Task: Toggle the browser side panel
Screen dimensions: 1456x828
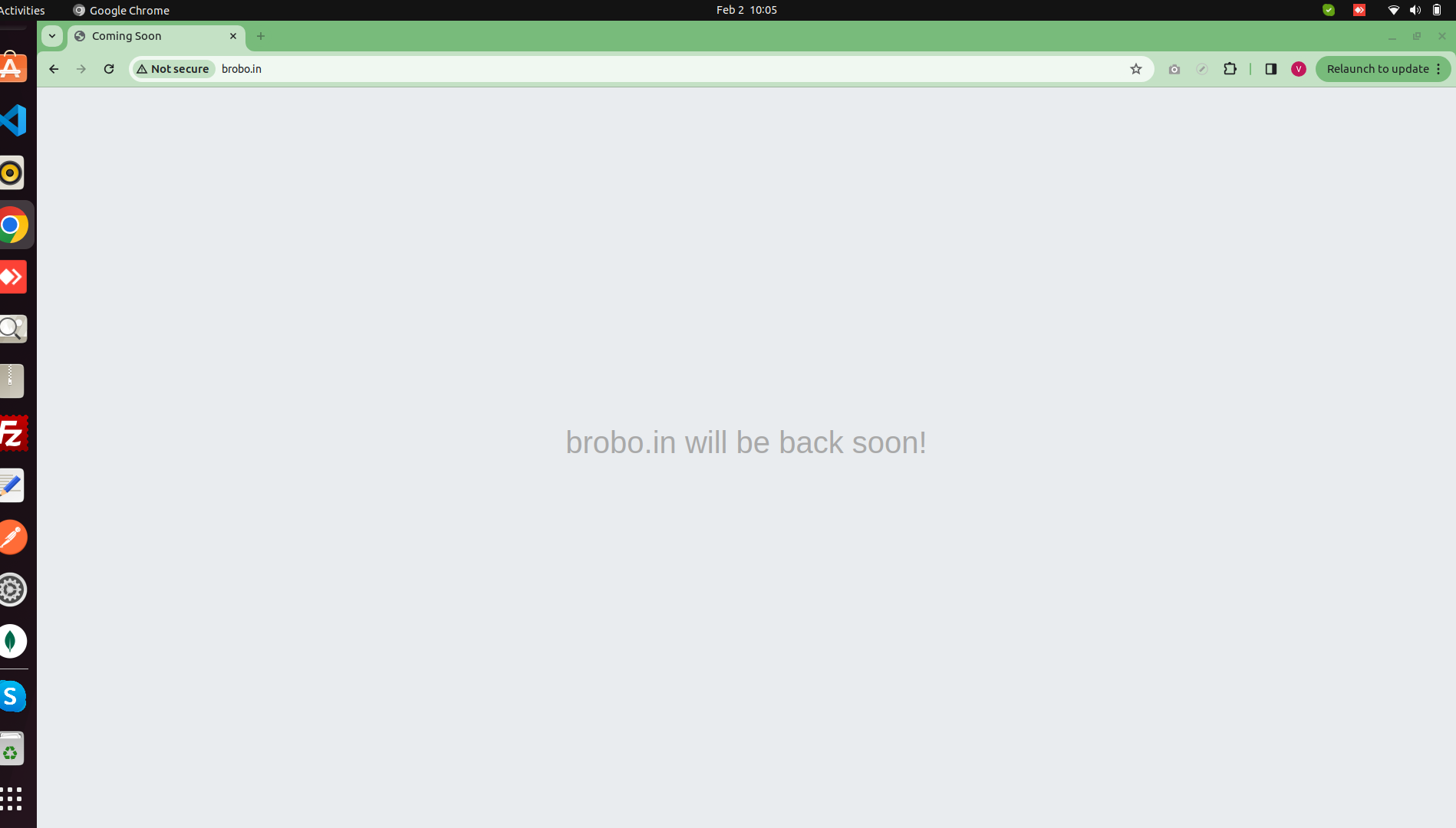Action: coord(1271,69)
